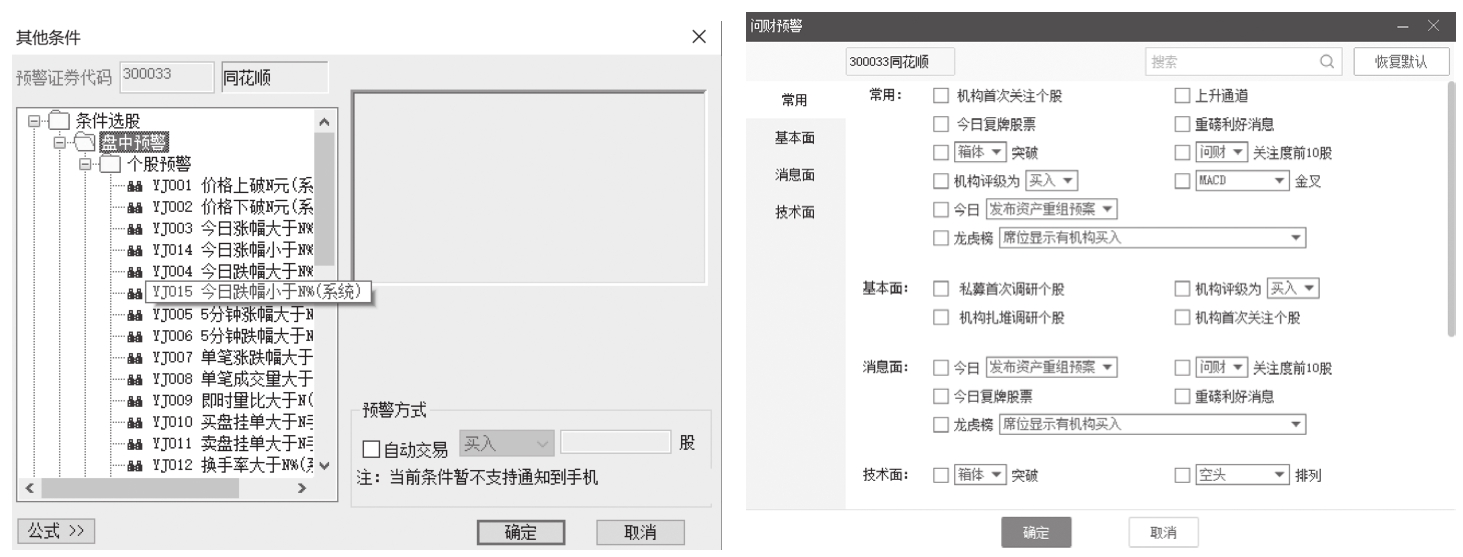Open 发布资产重组预案 dropdown in the 消息面 section
The image size is (1463, 557).
coord(1052,367)
